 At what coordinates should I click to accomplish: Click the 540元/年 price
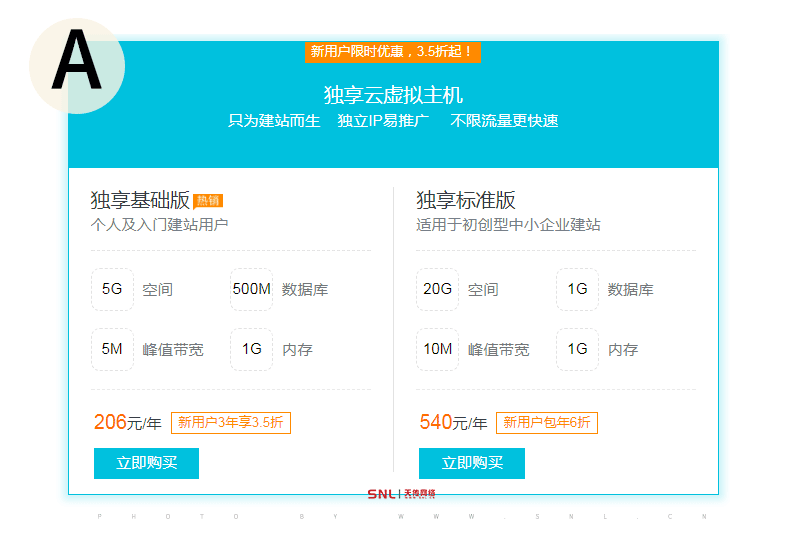(x=453, y=423)
